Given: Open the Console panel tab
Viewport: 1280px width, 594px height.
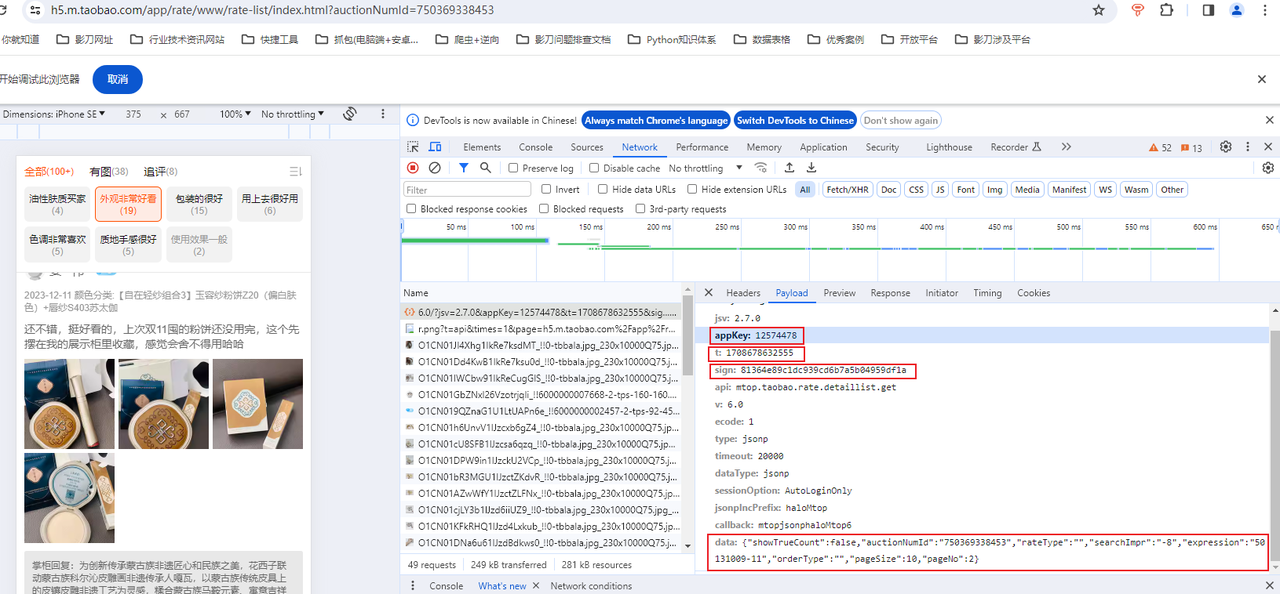Looking at the screenshot, I should (x=535, y=147).
